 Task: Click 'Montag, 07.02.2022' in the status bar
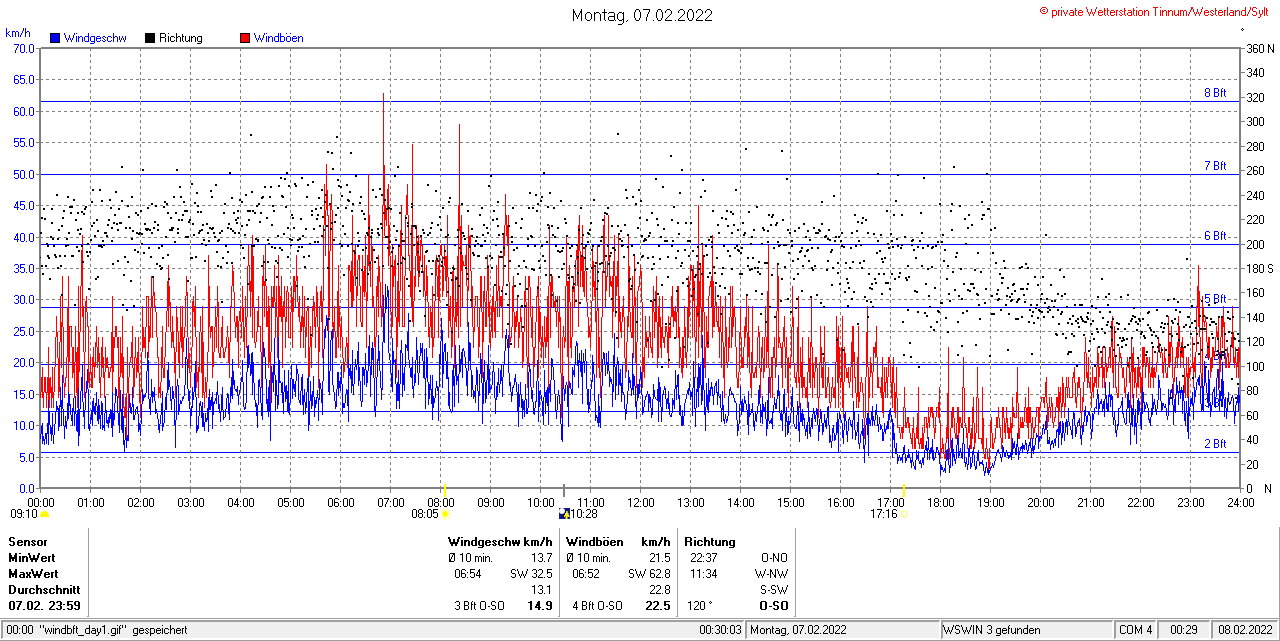pos(800,630)
